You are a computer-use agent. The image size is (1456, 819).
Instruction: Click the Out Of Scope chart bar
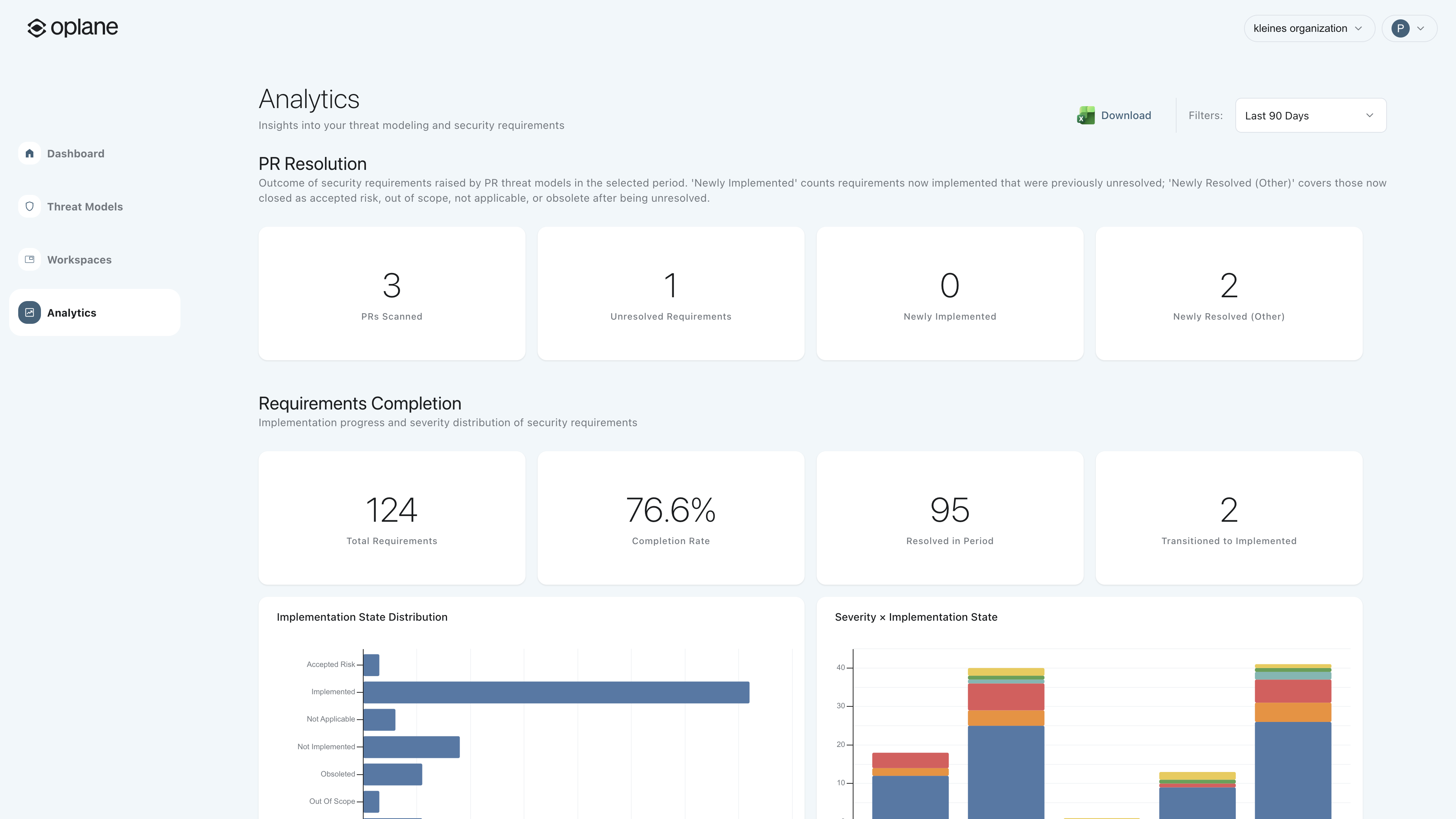point(371,802)
